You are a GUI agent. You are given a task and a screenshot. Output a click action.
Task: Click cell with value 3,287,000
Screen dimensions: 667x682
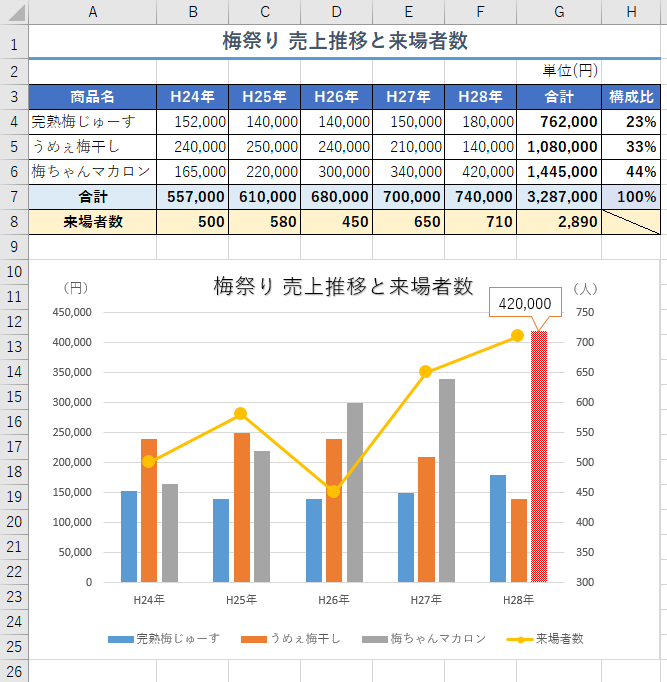(559, 197)
